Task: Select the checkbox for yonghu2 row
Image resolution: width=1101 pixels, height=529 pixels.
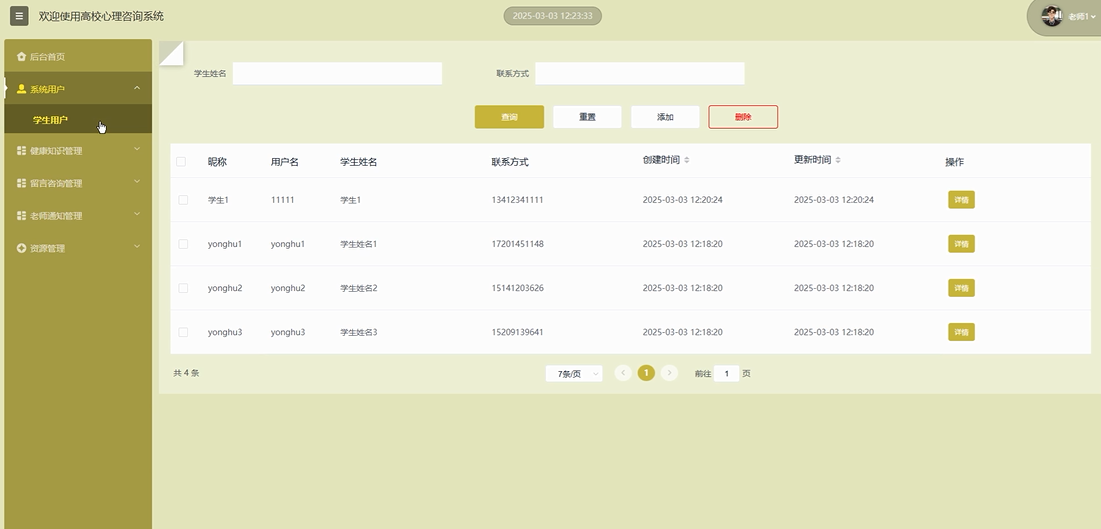Action: coord(183,288)
